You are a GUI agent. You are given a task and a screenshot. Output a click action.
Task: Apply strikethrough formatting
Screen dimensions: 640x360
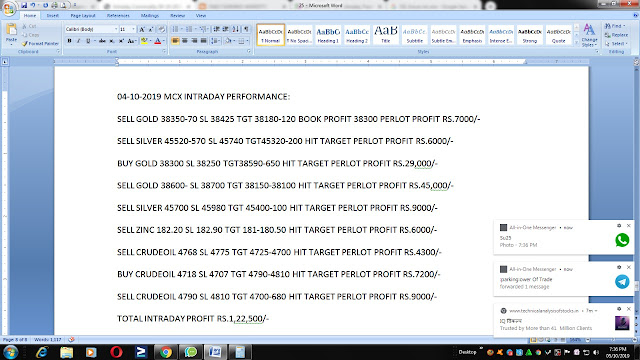coord(102,41)
